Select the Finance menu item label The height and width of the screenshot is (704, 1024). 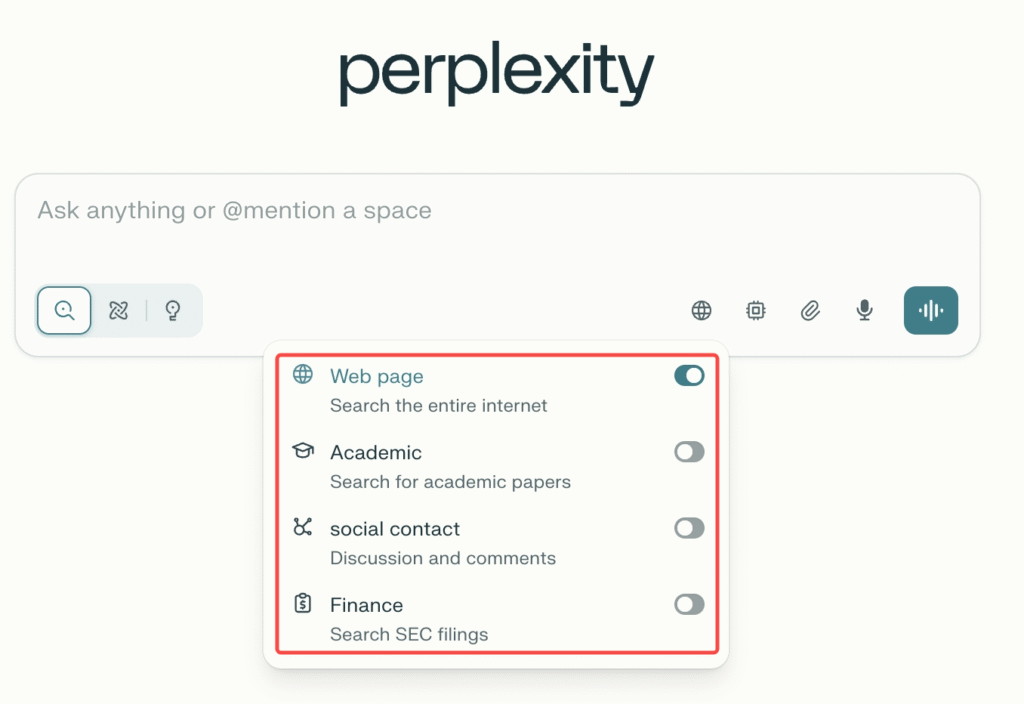click(367, 605)
